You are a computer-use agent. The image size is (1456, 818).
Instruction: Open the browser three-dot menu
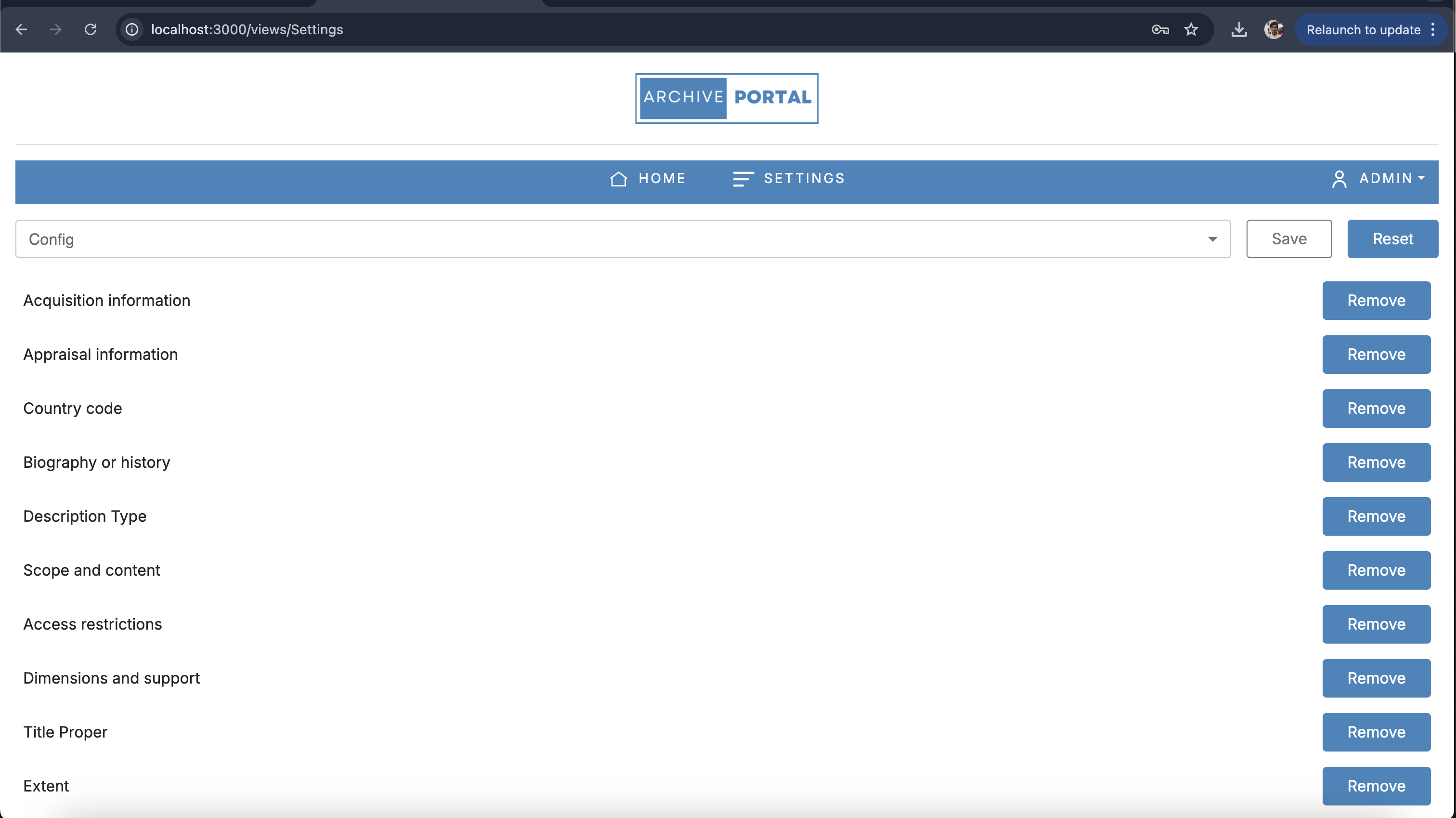tap(1433, 29)
